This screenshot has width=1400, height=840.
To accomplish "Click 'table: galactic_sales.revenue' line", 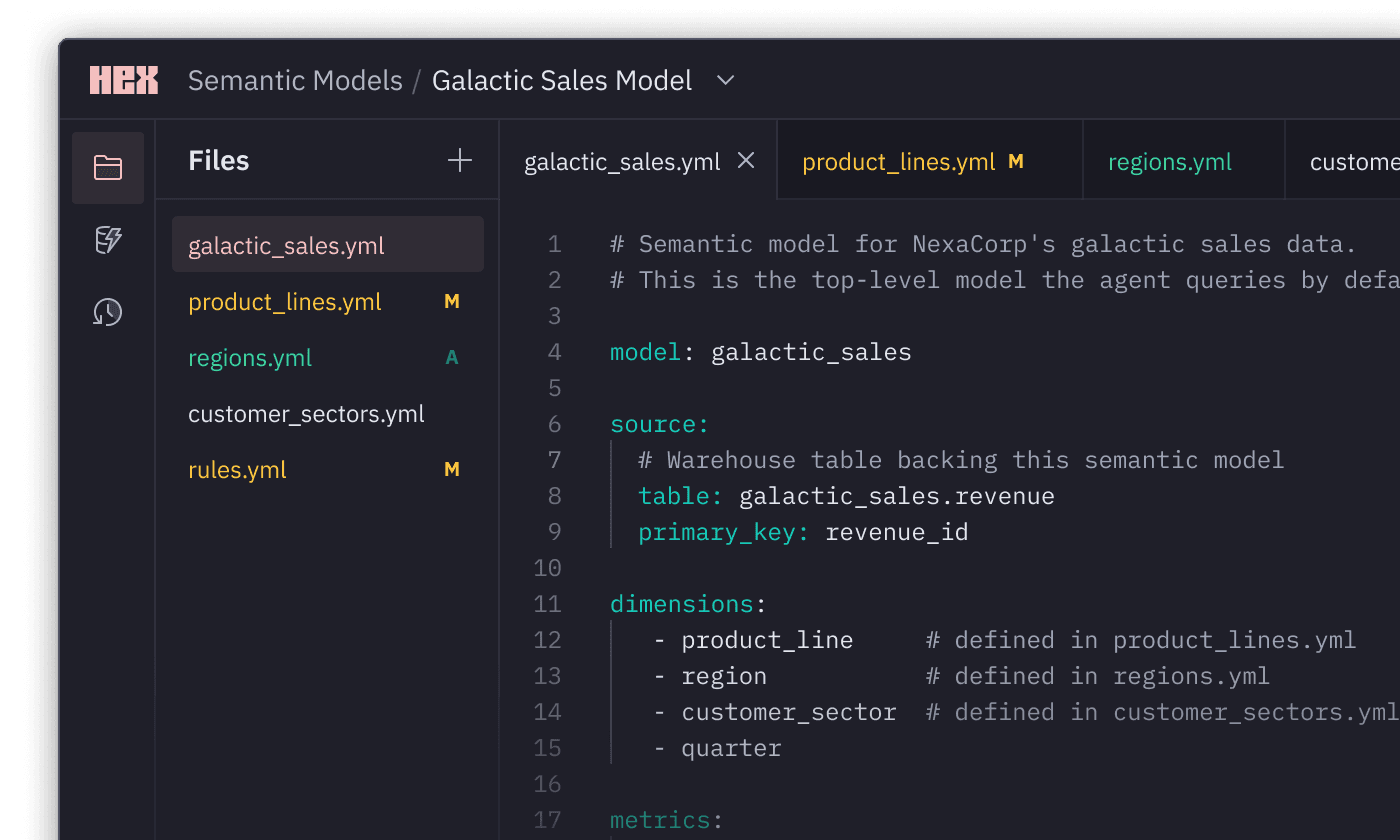I will [847, 496].
